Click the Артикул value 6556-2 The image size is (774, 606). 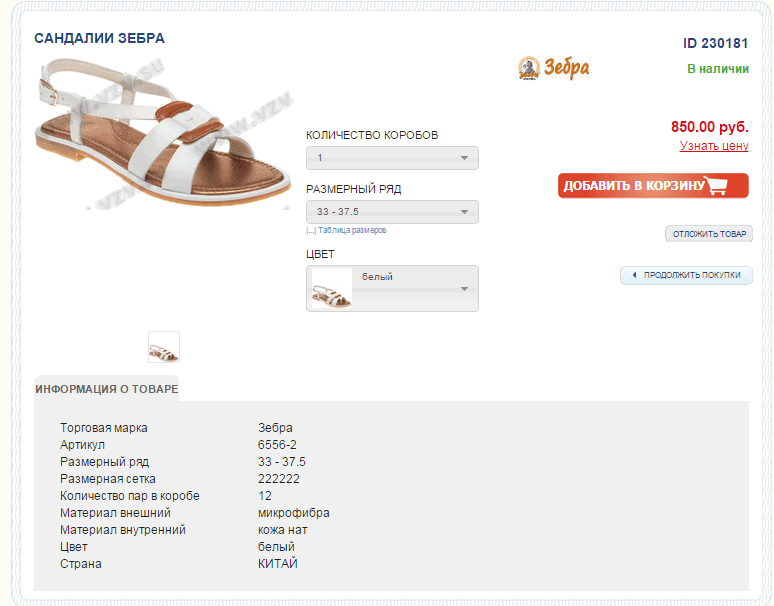277,445
